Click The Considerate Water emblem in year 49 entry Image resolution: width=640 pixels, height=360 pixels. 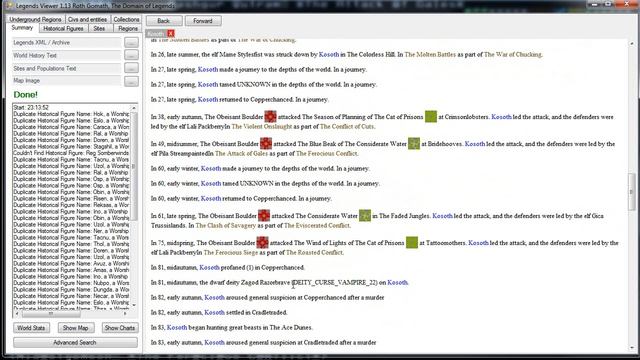(x=414, y=144)
